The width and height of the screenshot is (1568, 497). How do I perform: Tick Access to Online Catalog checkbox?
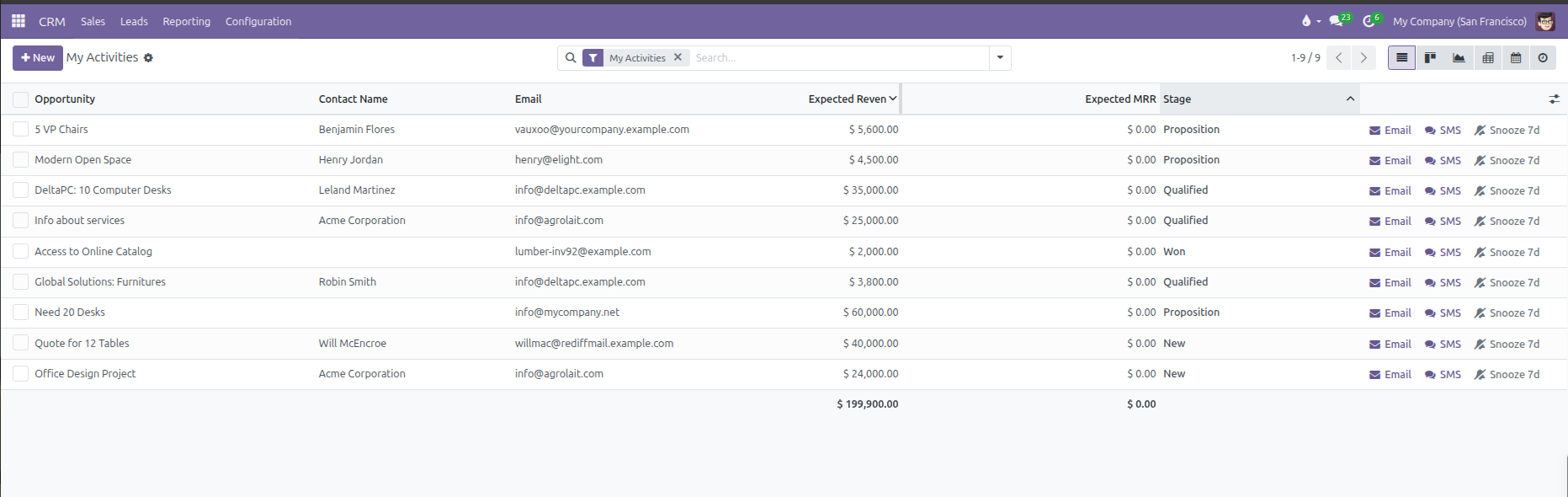(21, 252)
